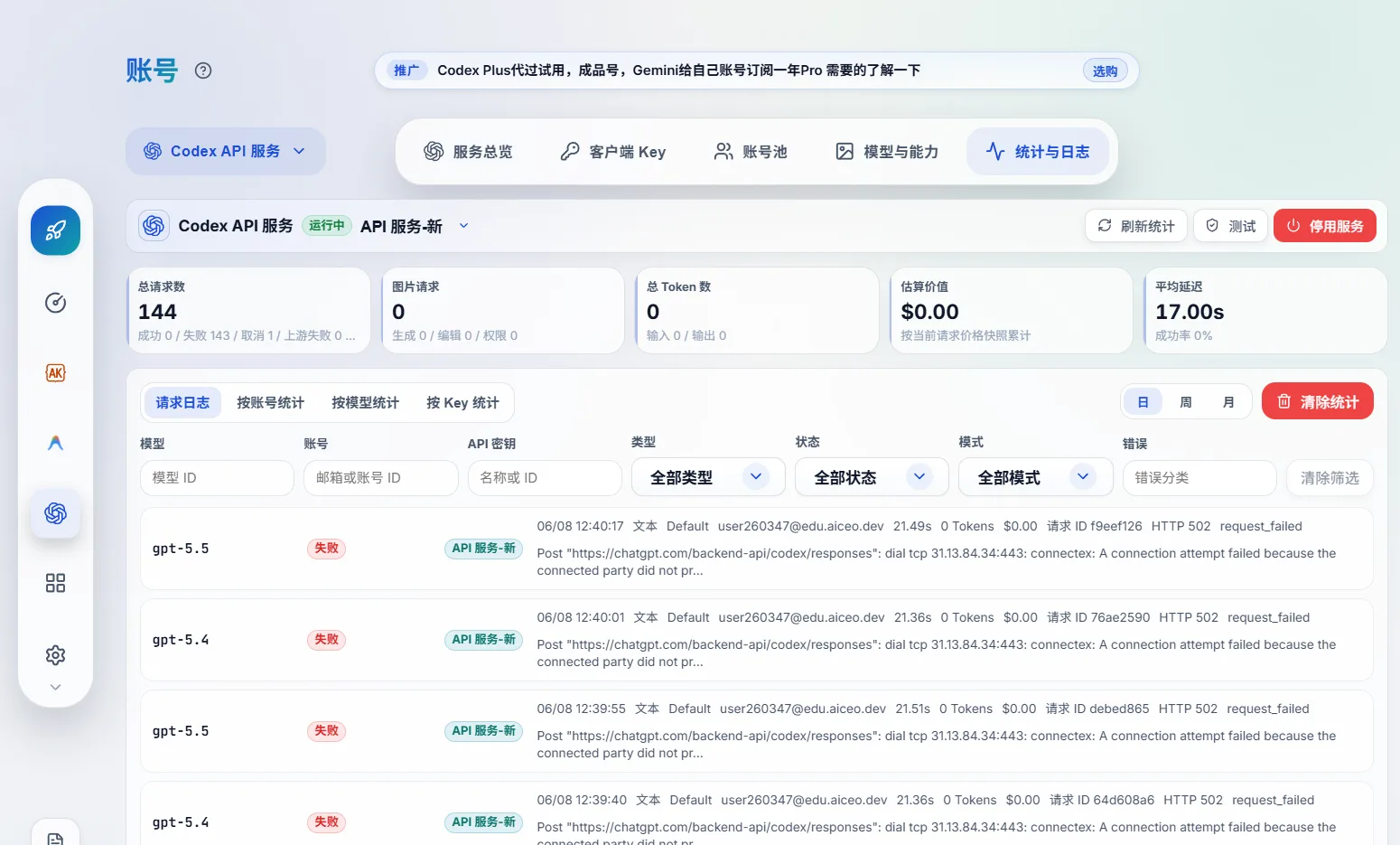Switch to the 服务总览 tab
The height and width of the screenshot is (845, 1400).
click(x=468, y=152)
